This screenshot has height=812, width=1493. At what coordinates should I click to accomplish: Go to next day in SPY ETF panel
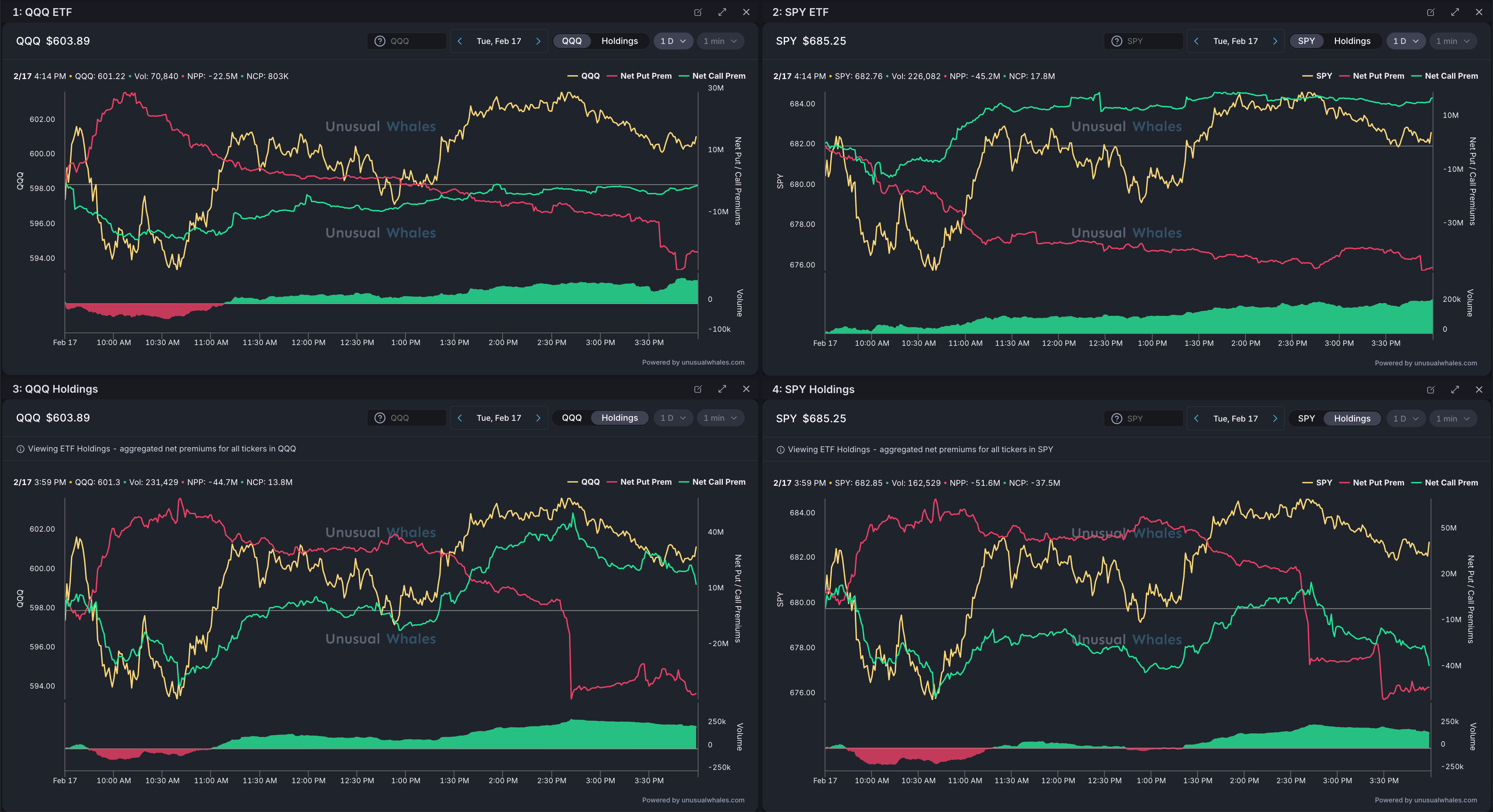(1275, 41)
